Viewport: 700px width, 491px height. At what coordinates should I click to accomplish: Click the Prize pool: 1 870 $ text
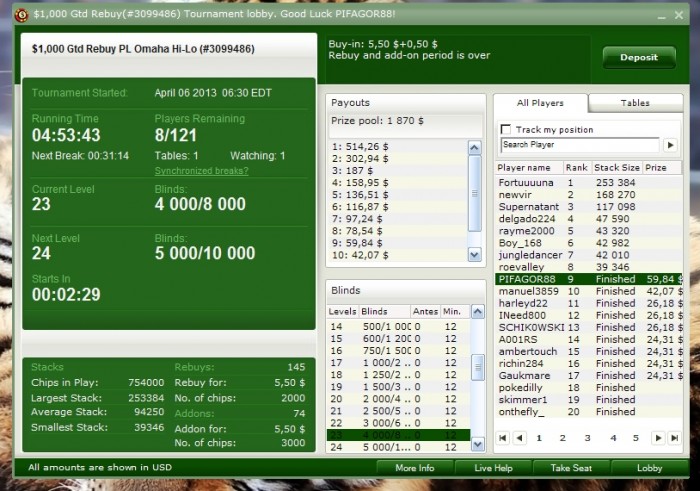point(377,121)
